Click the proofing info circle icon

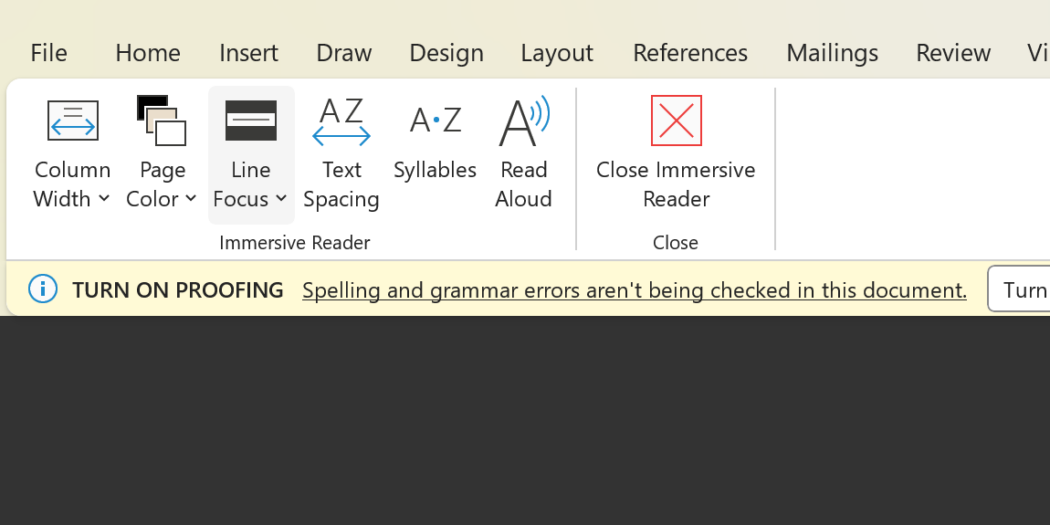click(43, 290)
